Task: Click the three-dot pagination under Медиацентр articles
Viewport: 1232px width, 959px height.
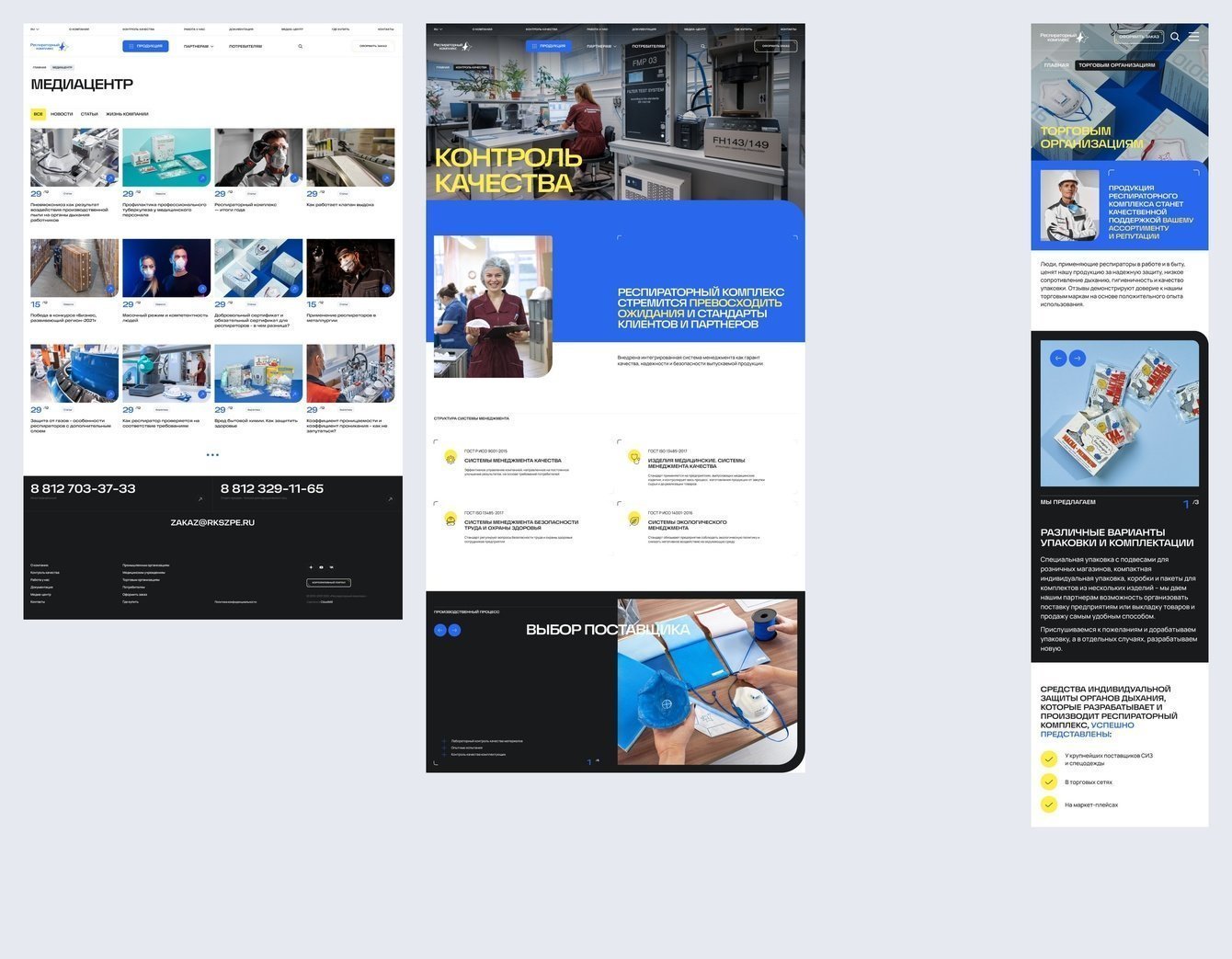Action: click(x=212, y=454)
